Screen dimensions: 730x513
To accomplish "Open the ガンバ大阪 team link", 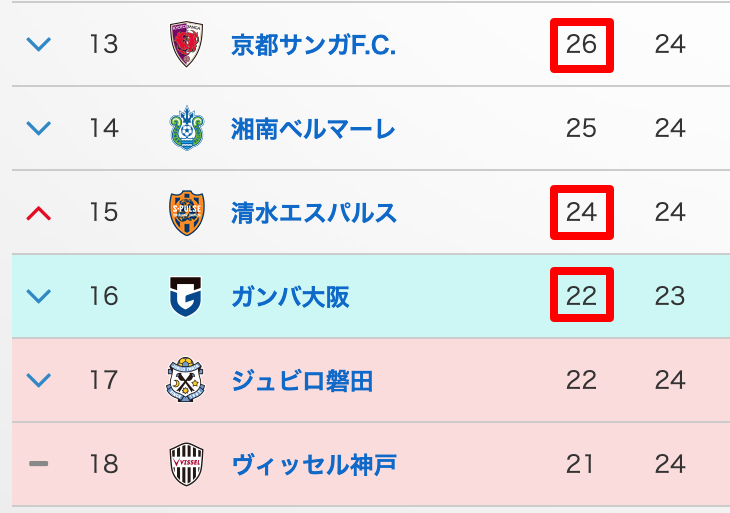I will pos(290,296).
